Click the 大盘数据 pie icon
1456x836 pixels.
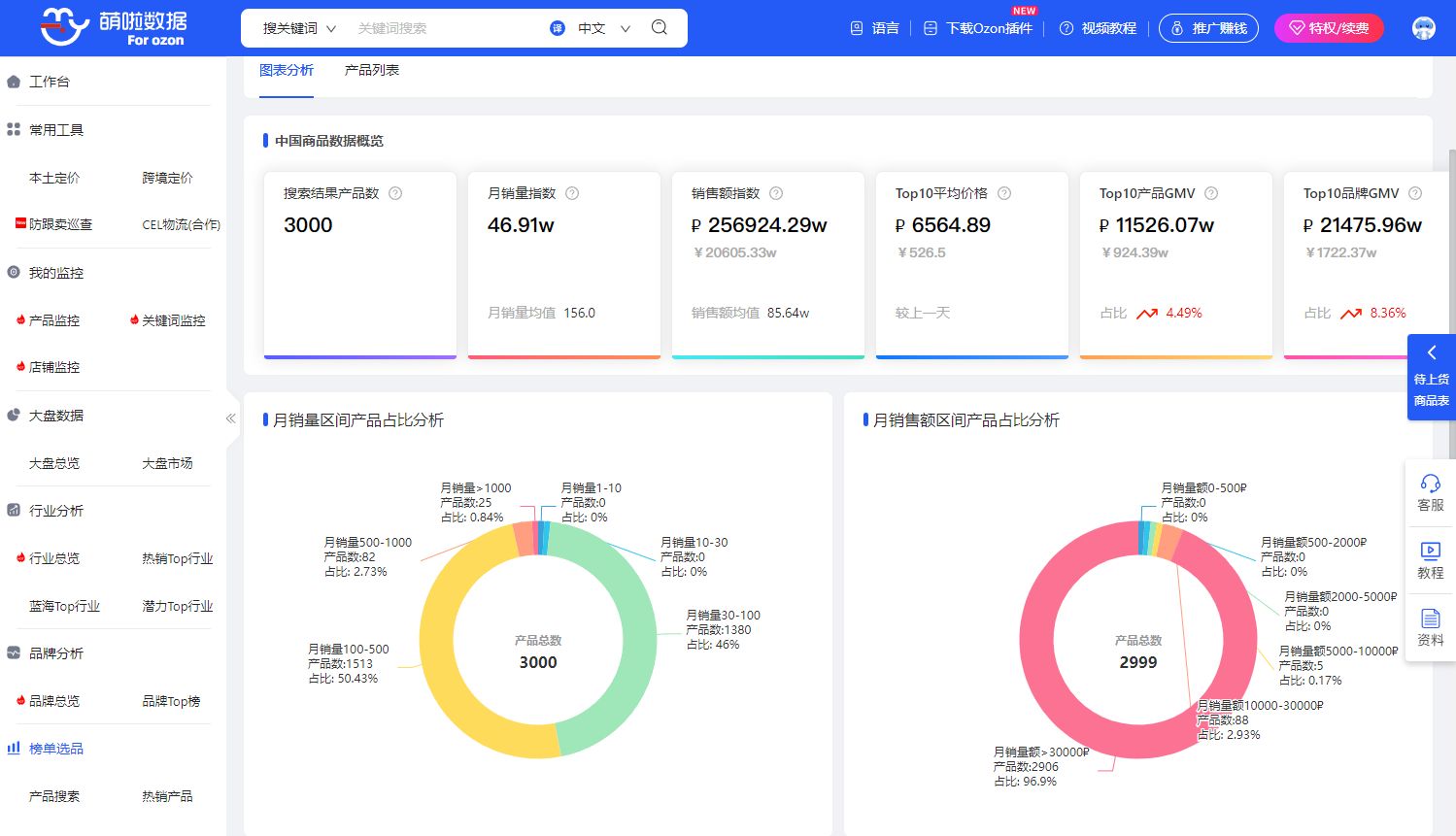click(x=14, y=415)
